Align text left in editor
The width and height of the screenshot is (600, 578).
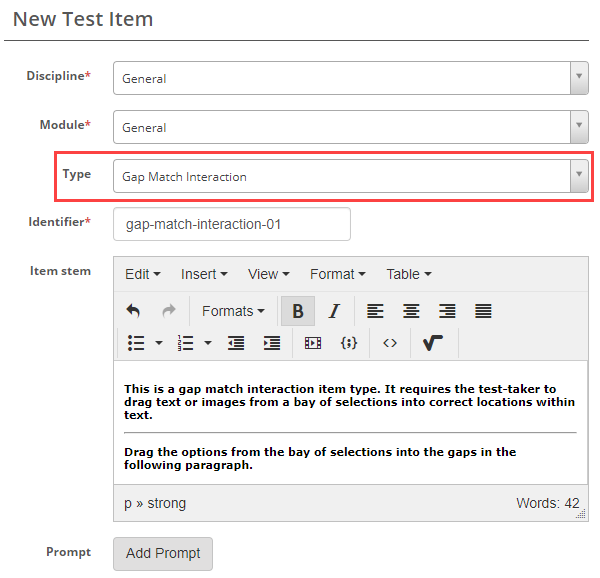pyautogui.click(x=375, y=311)
